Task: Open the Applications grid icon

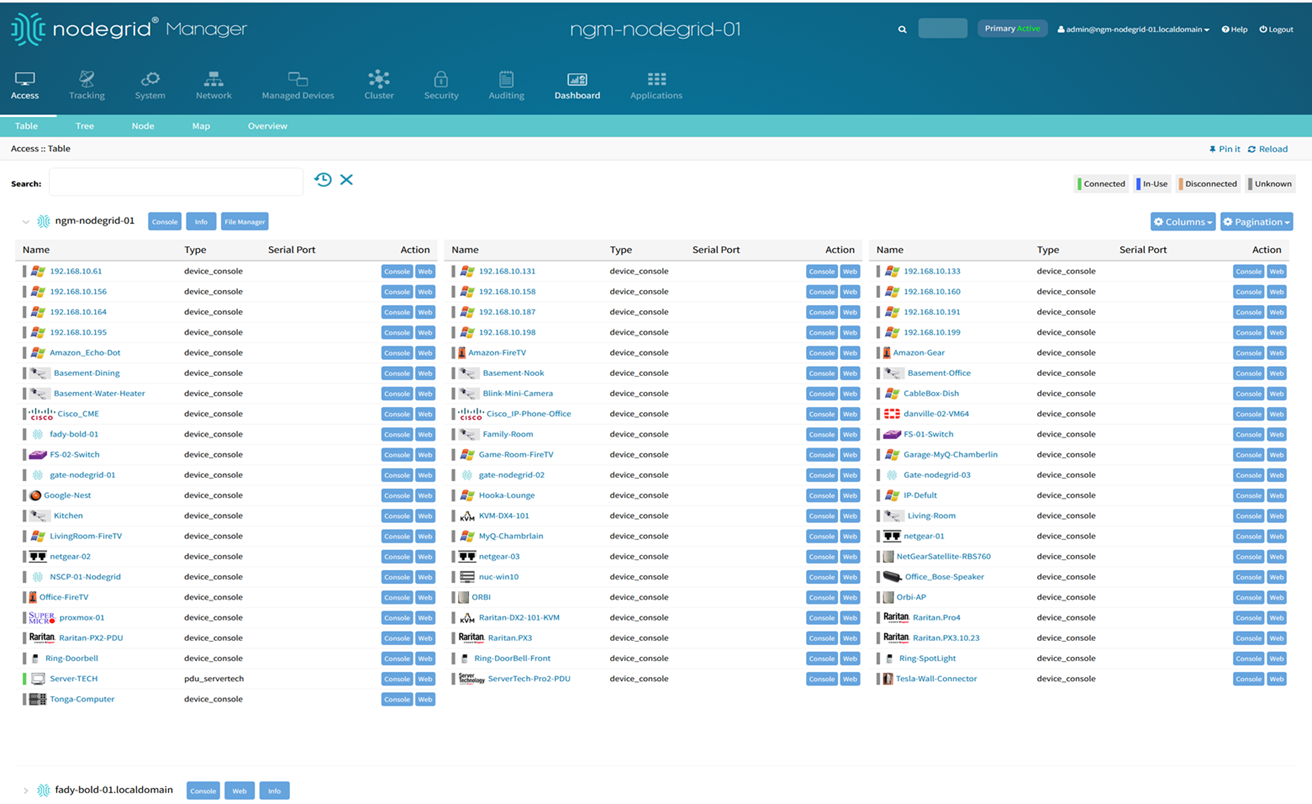Action: coord(656,79)
